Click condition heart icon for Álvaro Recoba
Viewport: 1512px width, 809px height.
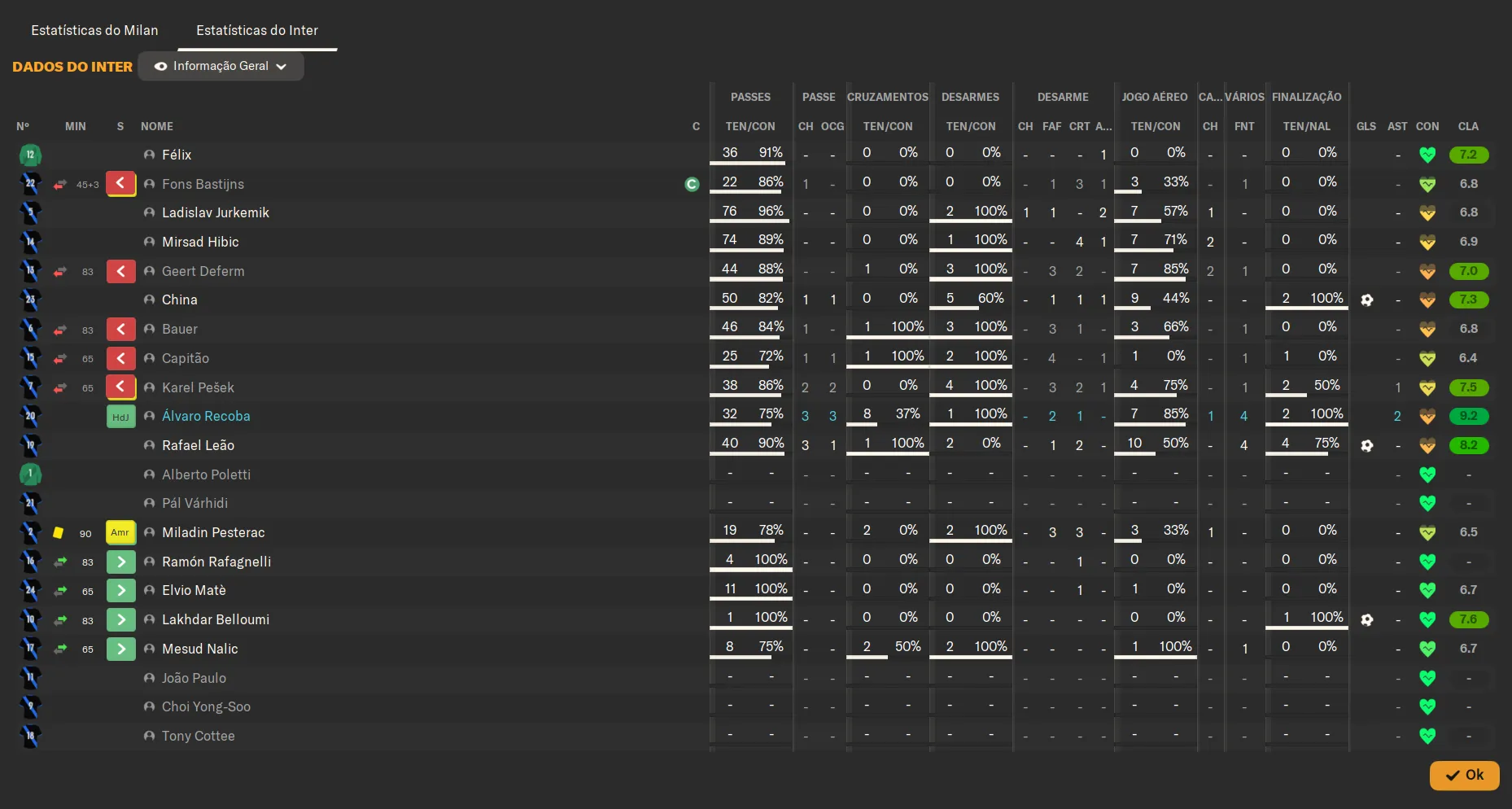[x=1427, y=416]
